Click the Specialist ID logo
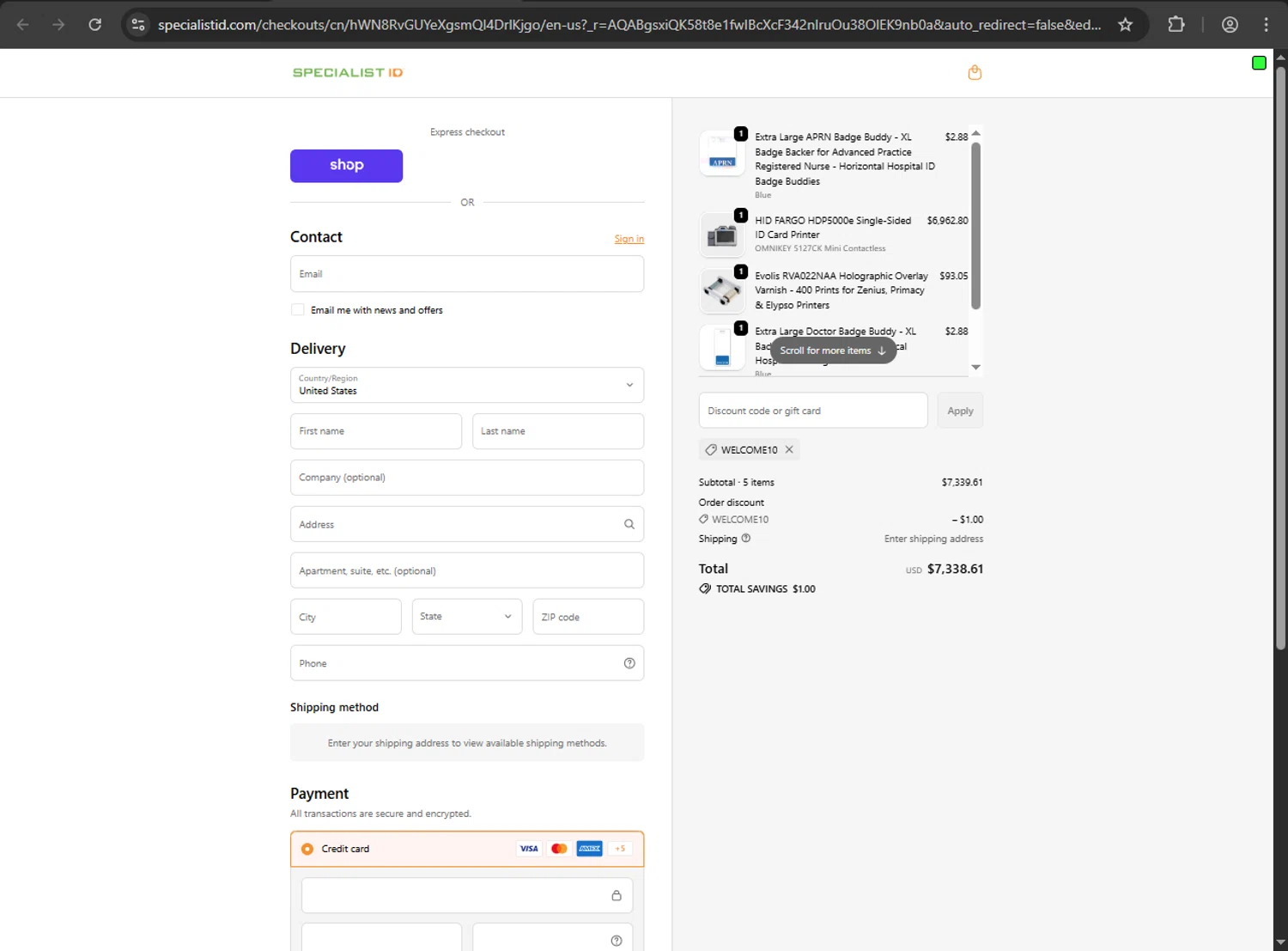 [x=348, y=73]
